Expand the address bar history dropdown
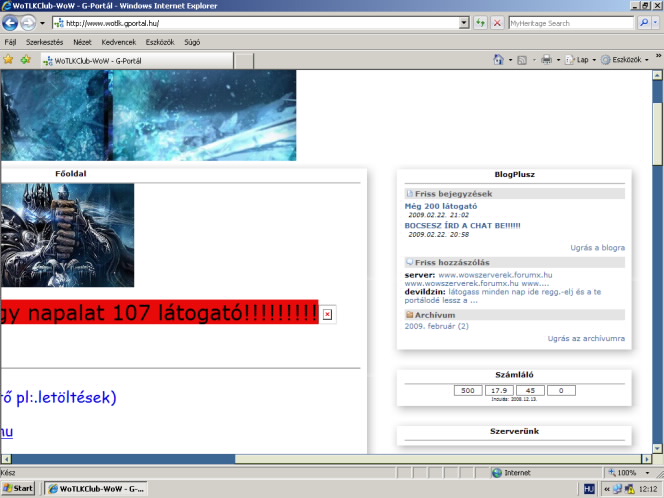Image resolution: width=664 pixels, height=498 pixels. (464, 23)
